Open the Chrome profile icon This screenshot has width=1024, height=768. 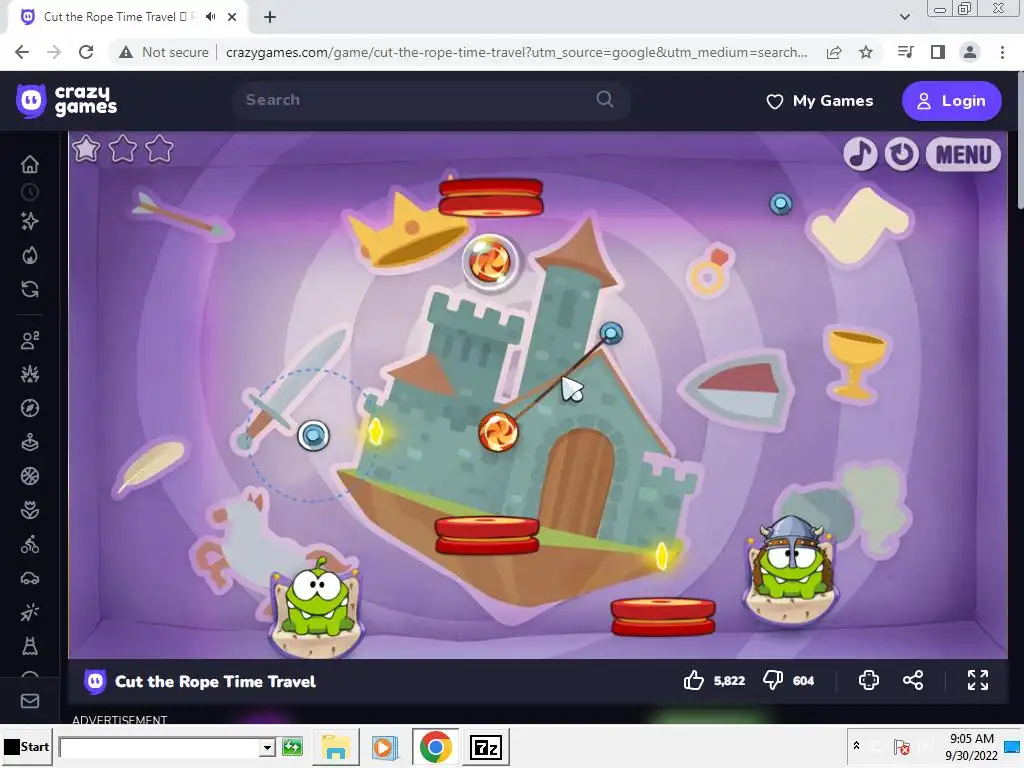tap(970, 52)
